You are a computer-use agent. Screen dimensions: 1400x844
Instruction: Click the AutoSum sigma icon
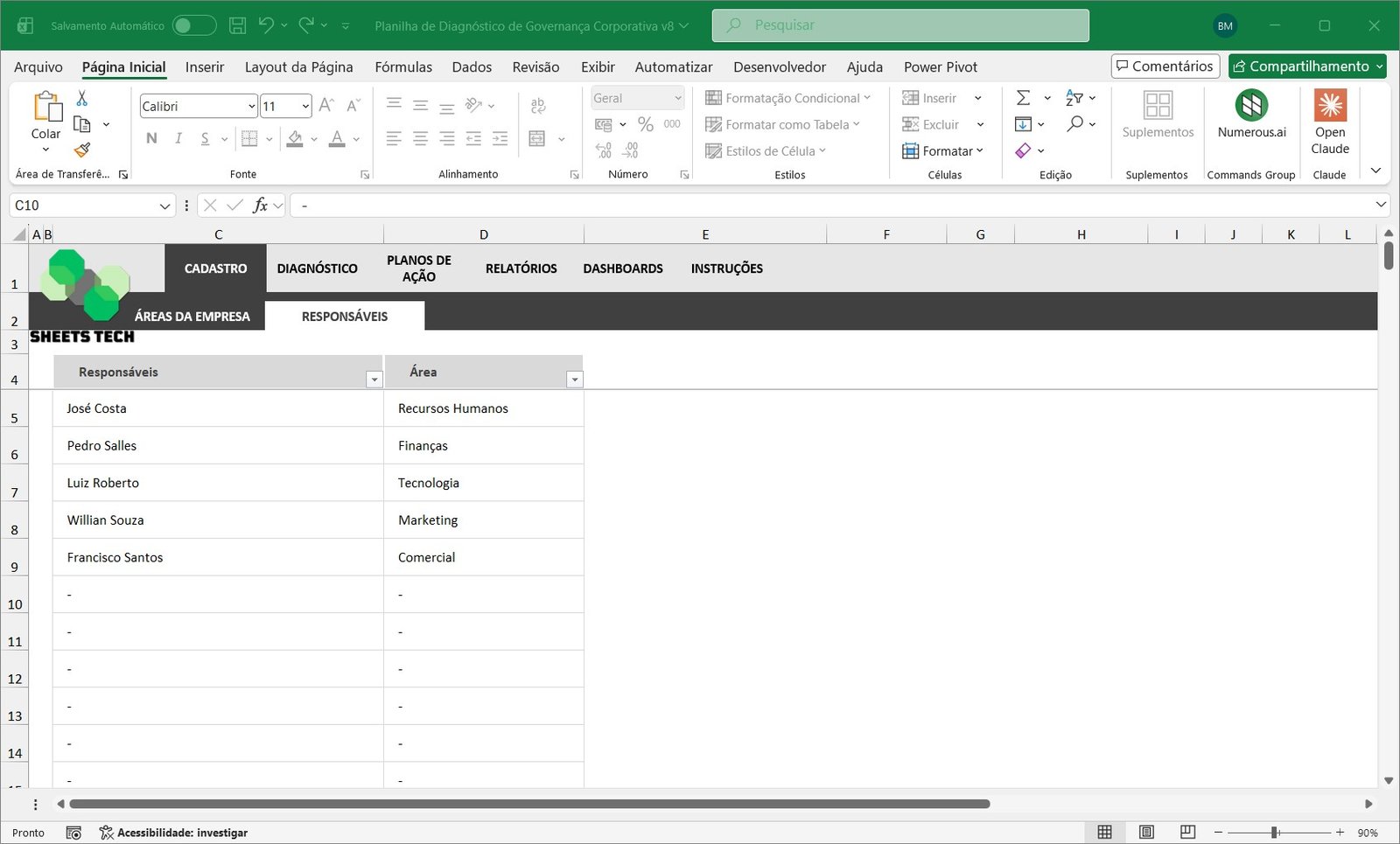click(1023, 98)
